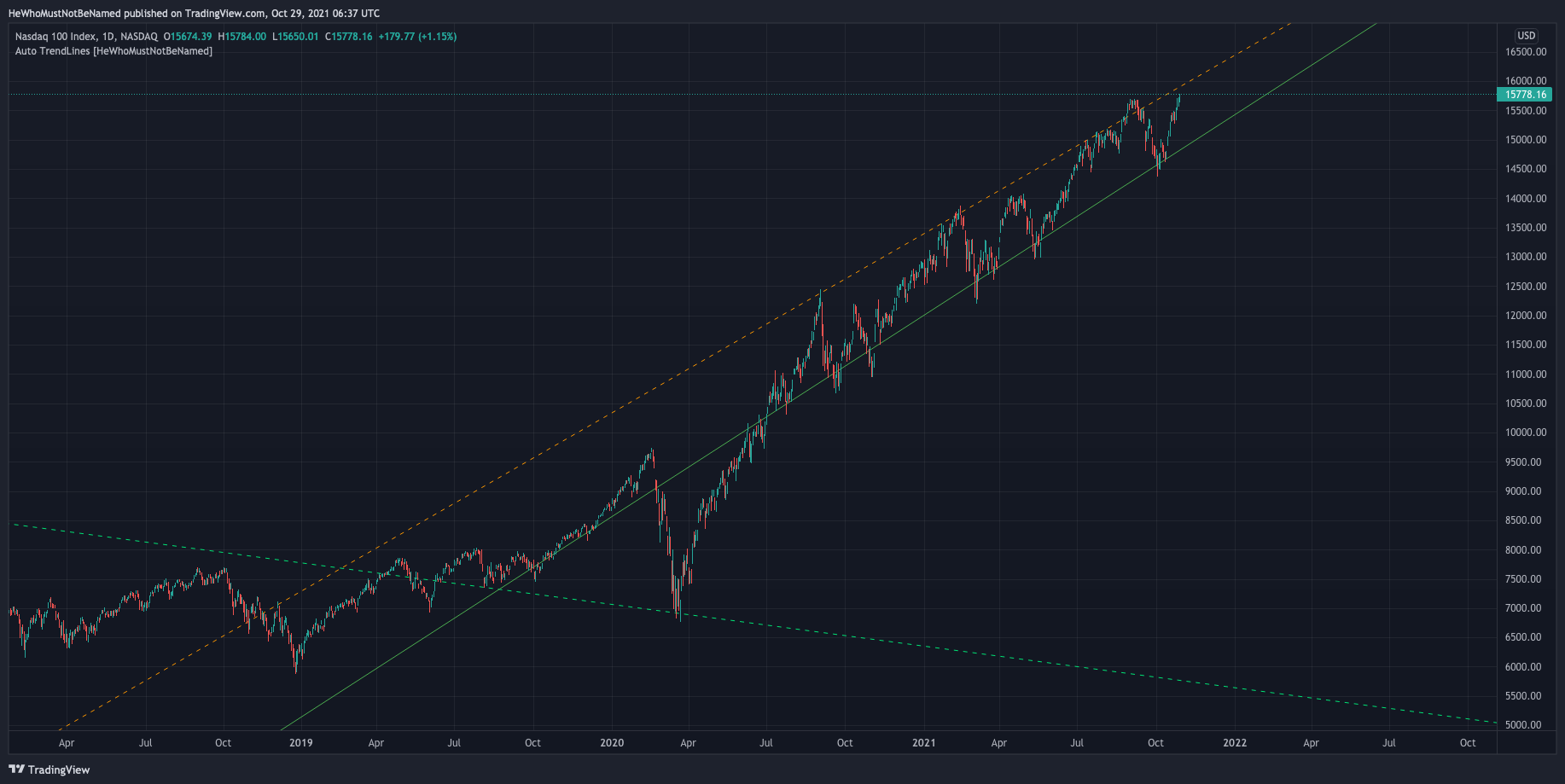Screen dimensions: 1565x784
Task: Click the 16000.00 price axis label
Action: pyautogui.click(x=1526, y=81)
